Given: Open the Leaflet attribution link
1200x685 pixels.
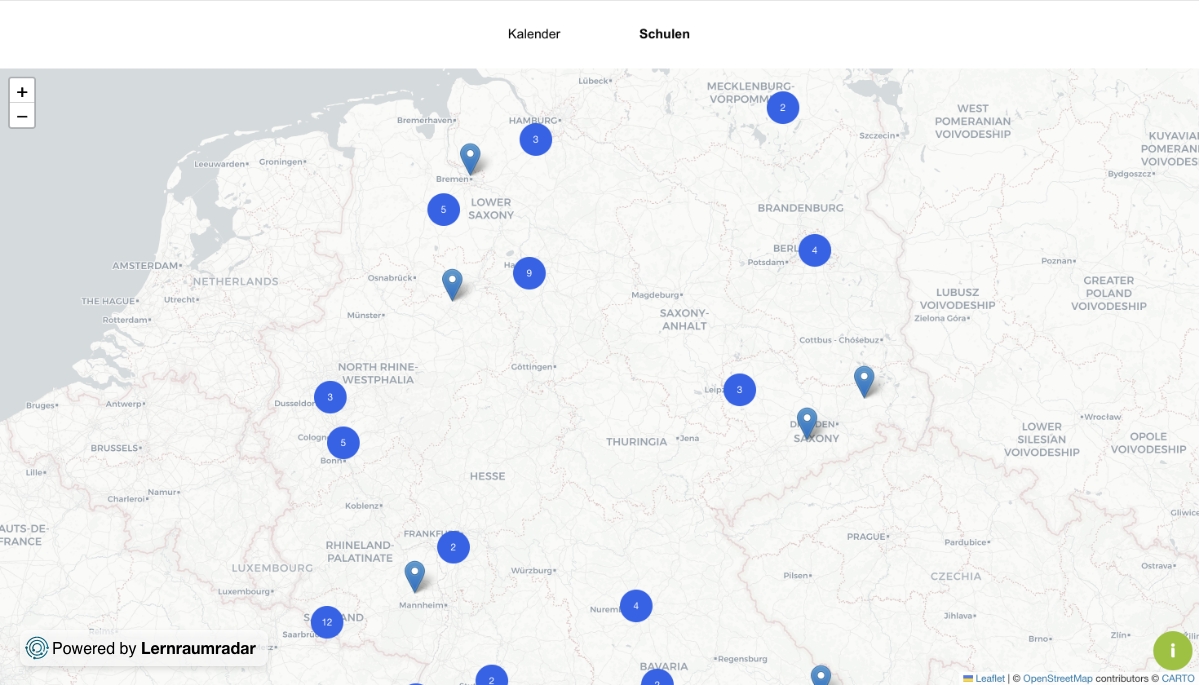Looking at the screenshot, I should (989, 678).
